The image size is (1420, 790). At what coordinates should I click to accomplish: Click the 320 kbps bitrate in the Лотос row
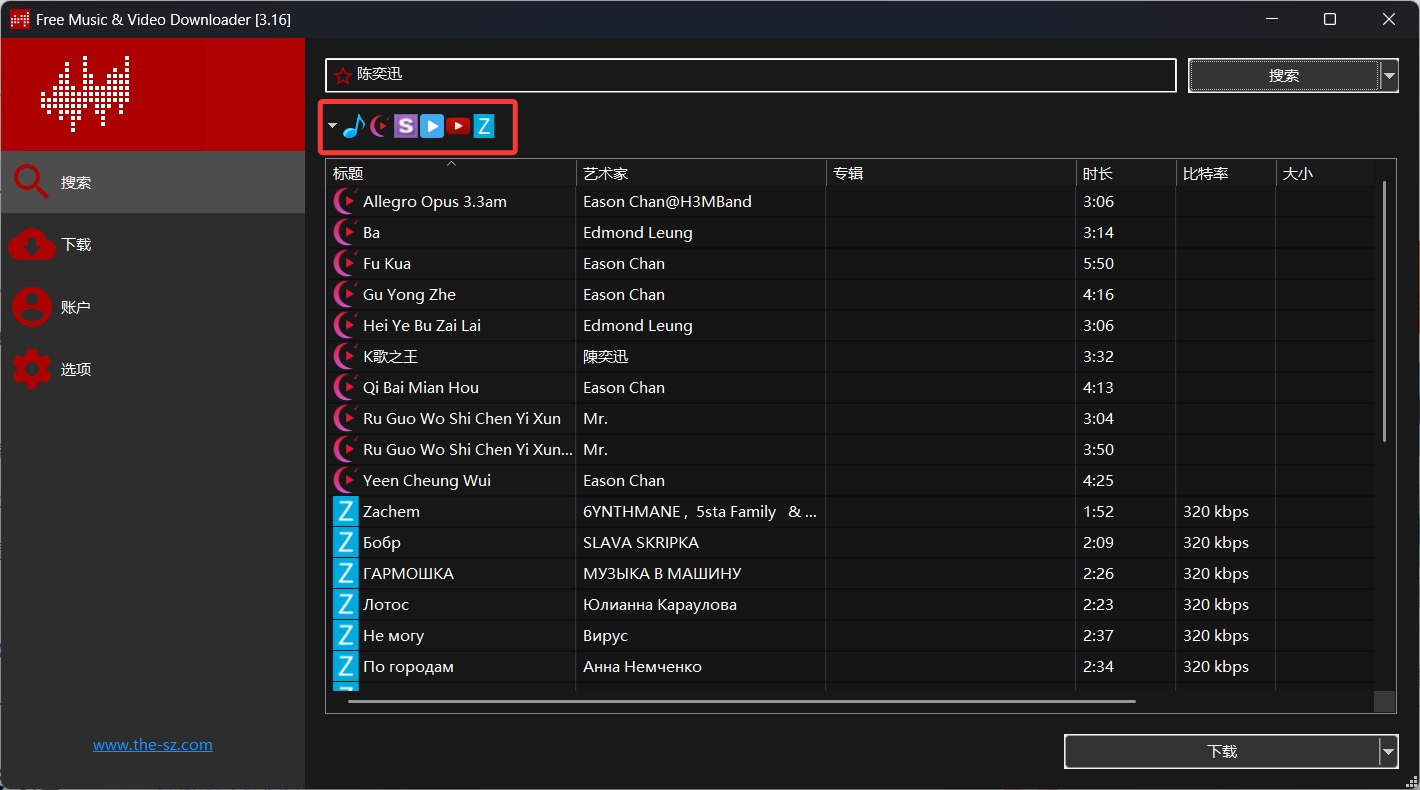click(x=1216, y=605)
